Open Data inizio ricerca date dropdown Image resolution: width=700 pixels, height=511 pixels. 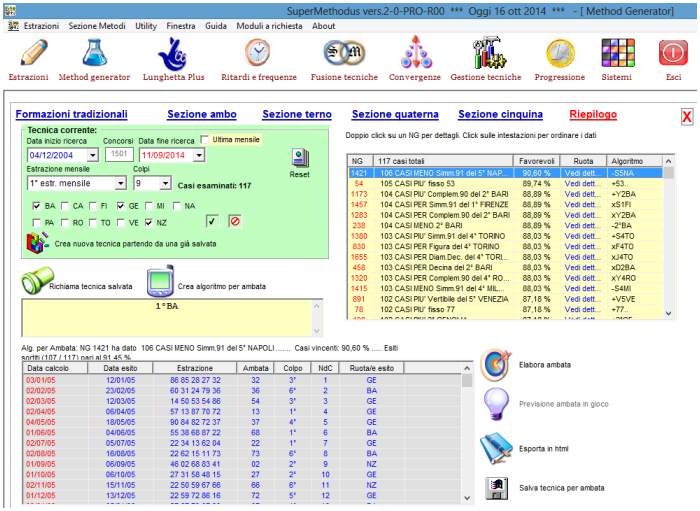pos(92,155)
